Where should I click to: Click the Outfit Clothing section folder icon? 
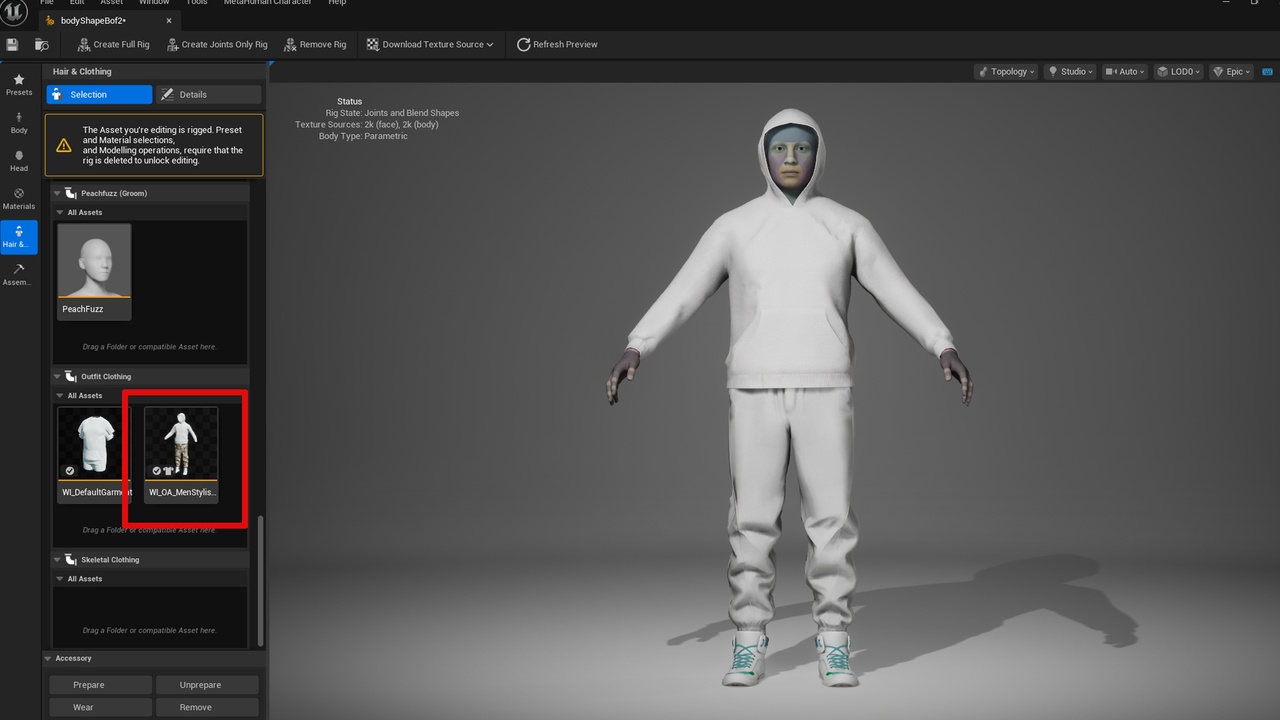71,376
